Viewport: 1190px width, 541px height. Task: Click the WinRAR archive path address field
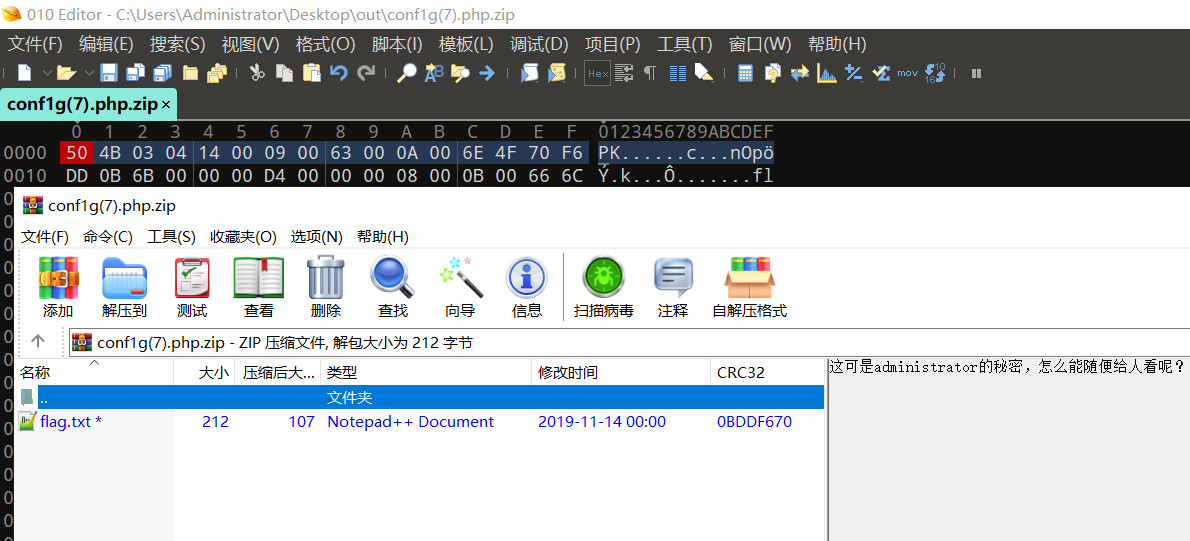[x=629, y=343]
